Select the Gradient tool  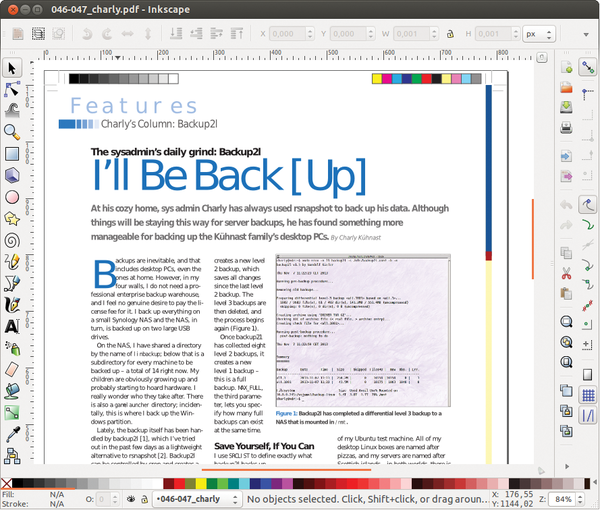(x=12, y=412)
